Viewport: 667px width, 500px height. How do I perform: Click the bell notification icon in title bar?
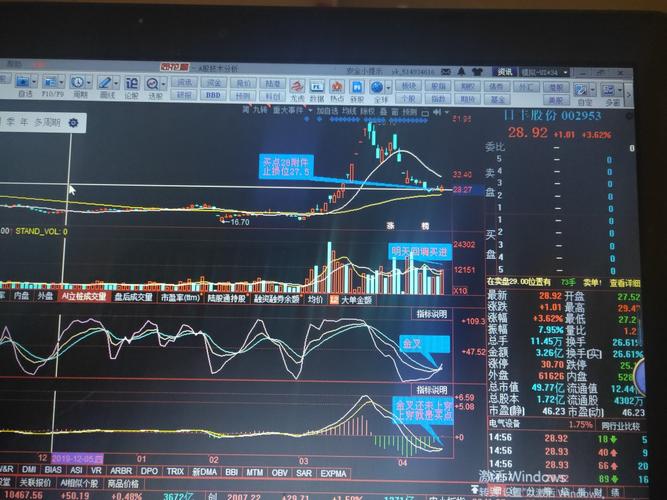tap(462, 71)
